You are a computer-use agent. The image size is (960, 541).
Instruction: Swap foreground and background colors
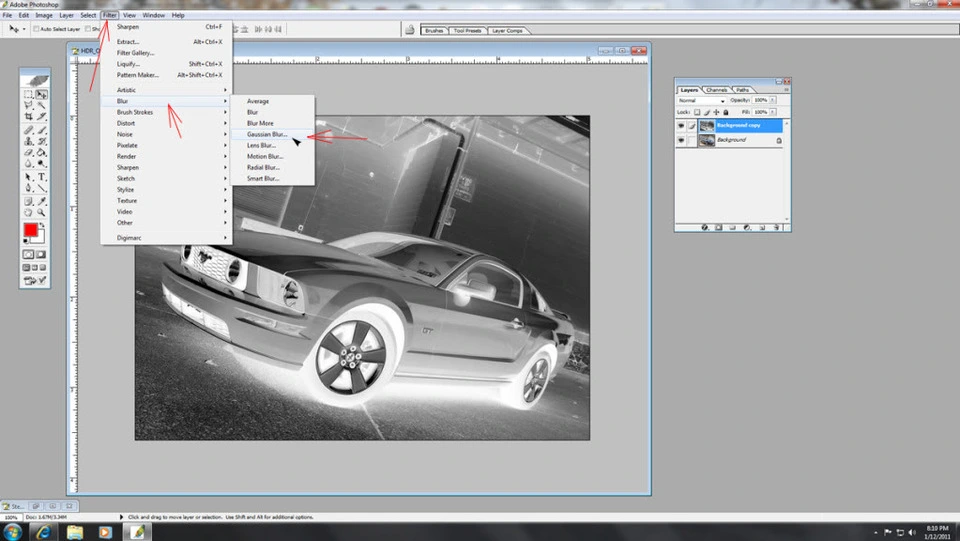pos(41,226)
